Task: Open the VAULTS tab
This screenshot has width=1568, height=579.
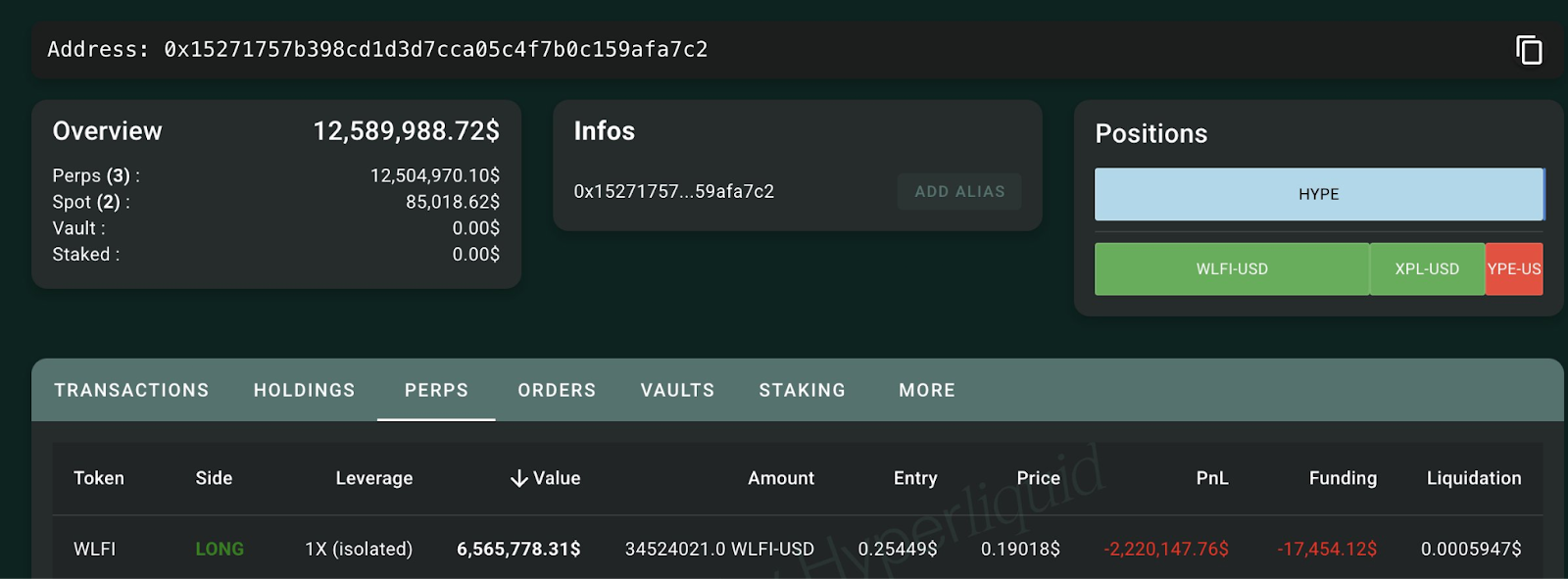Action: [677, 390]
